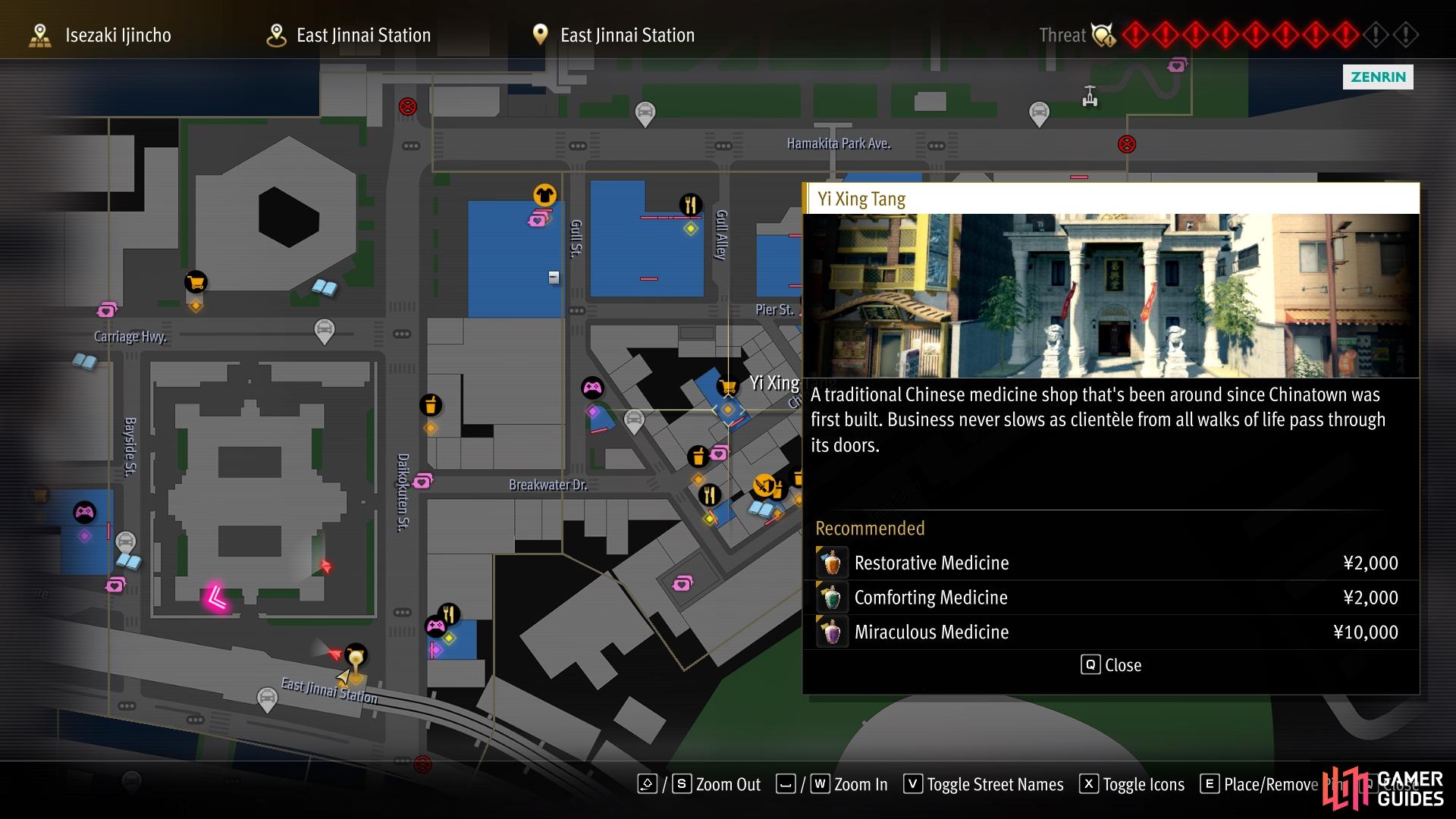The width and height of the screenshot is (1456, 819).
Task: Click the taxi icon right of Hamakita Park Ave. label
Action: pyautogui.click(x=1039, y=115)
